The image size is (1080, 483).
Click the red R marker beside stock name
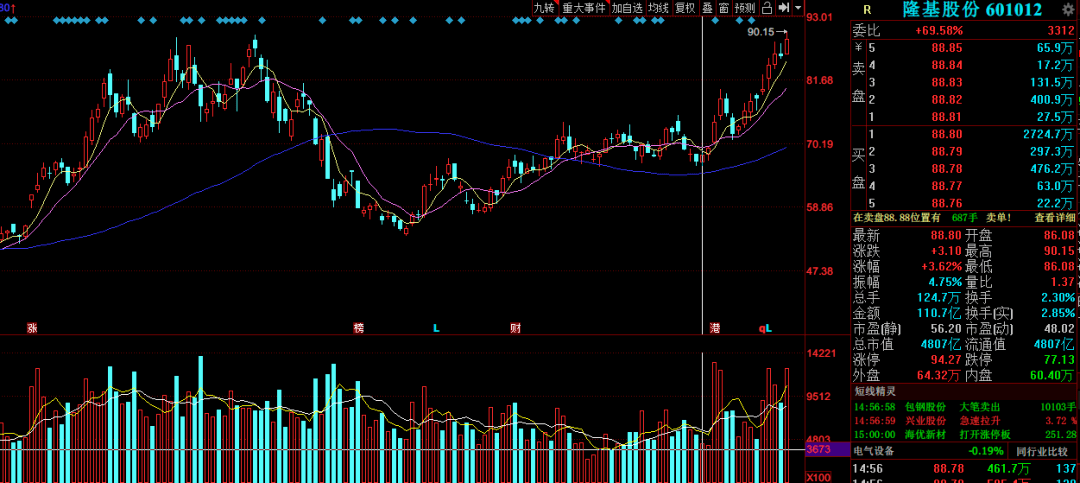click(867, 10)
